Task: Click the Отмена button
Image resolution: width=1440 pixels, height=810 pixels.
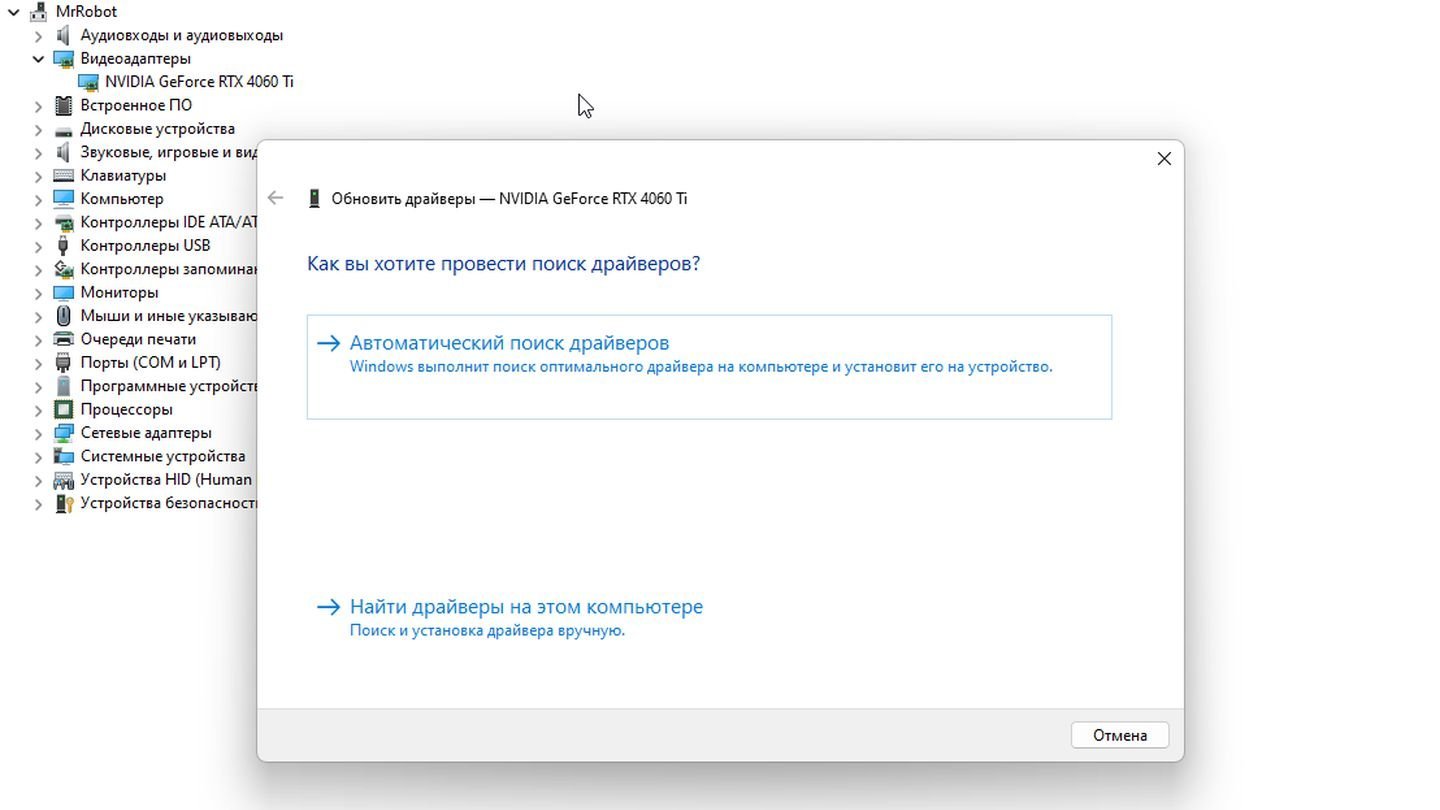Action: (1119, 735)
